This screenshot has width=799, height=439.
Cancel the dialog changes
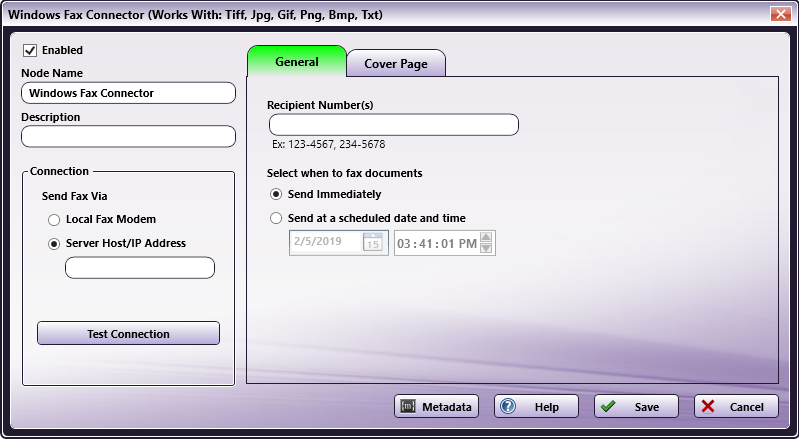tap(736, 406)
